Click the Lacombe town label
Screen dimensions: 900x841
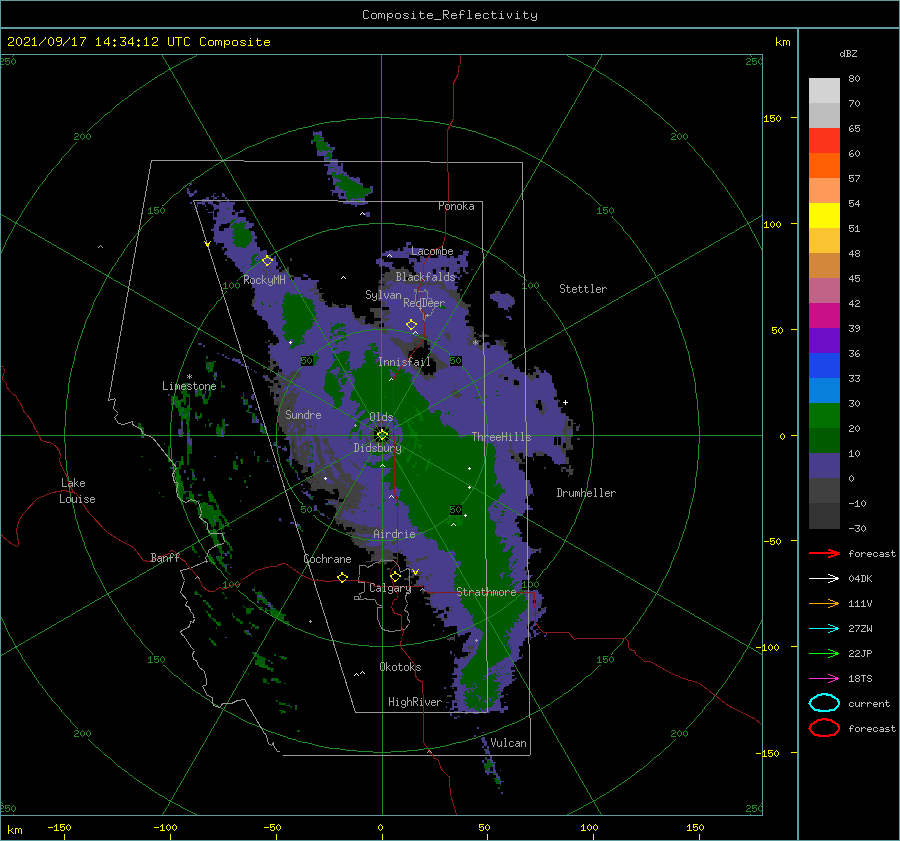(x=432, y=251)
